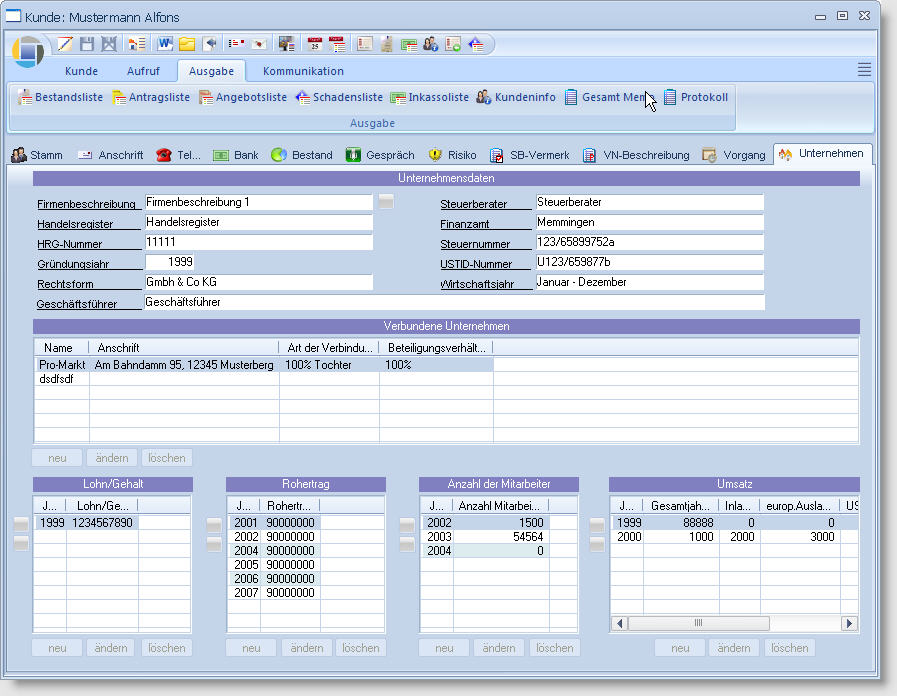This screenshot has height=696, width=897.
Task: Switch to the Kommunikation ribbon tab
Action: pyautogui.click(x=303, y=71)
